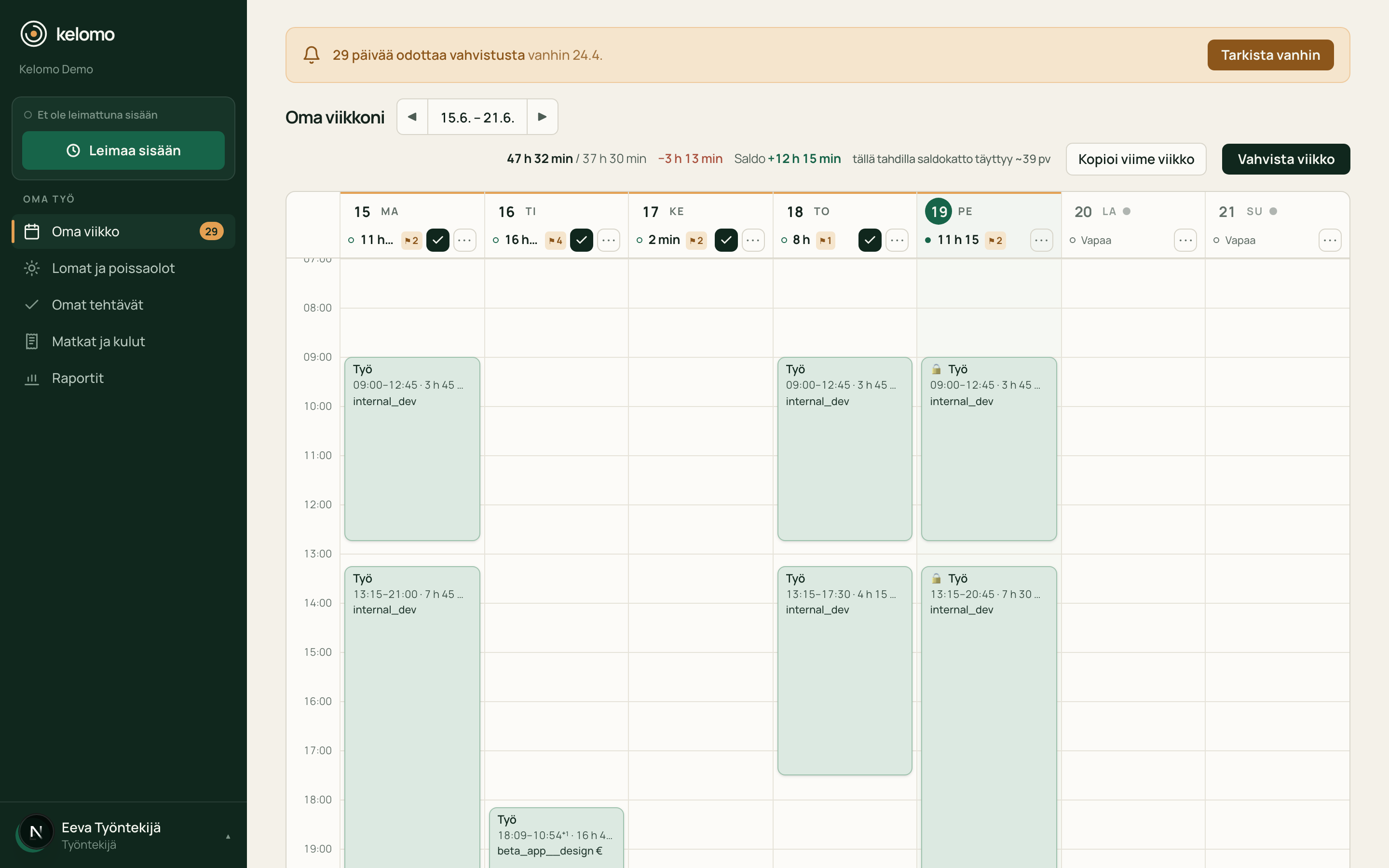1389x868 pixels.
Task: Click 2 min total on Wednesday
Action: coord(664,240)
